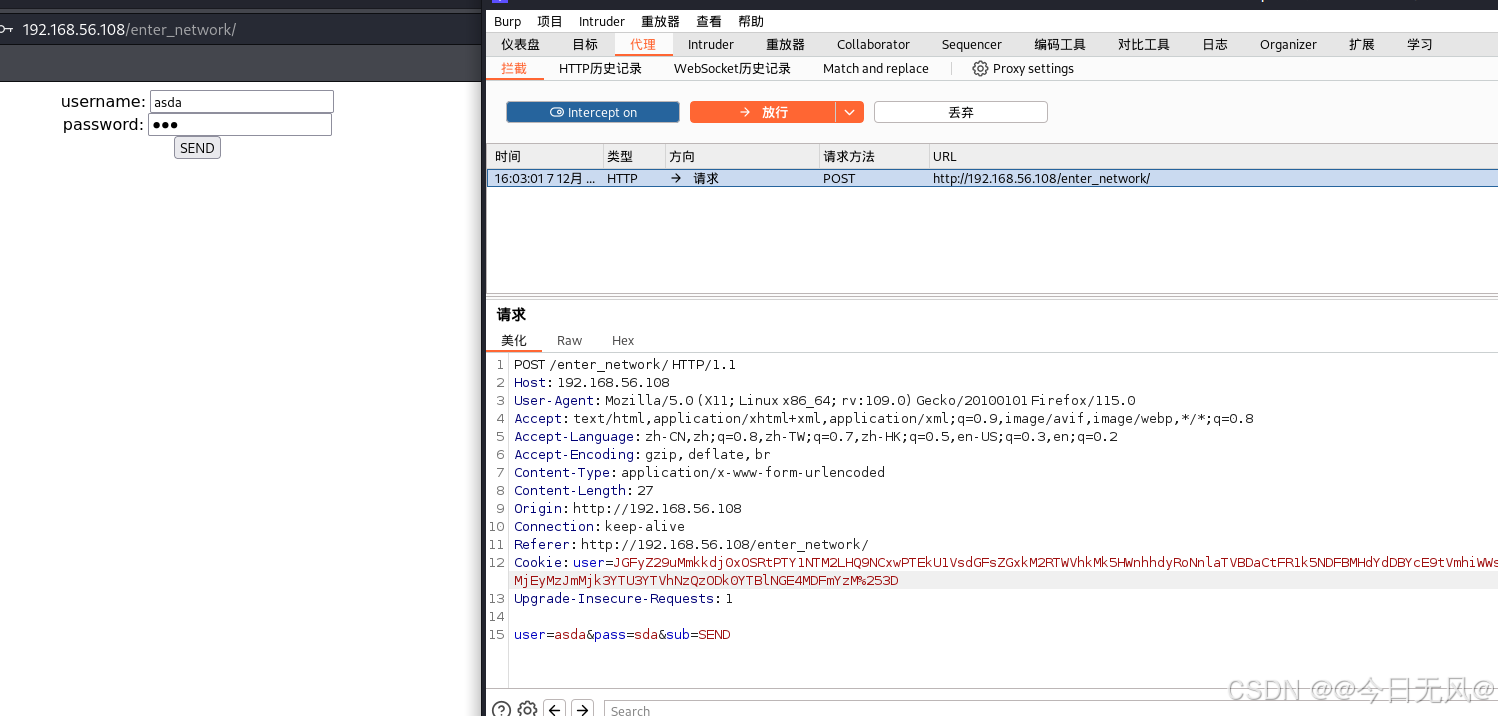Open the 重放器 menu in menu bar

(x=660, y=21)
